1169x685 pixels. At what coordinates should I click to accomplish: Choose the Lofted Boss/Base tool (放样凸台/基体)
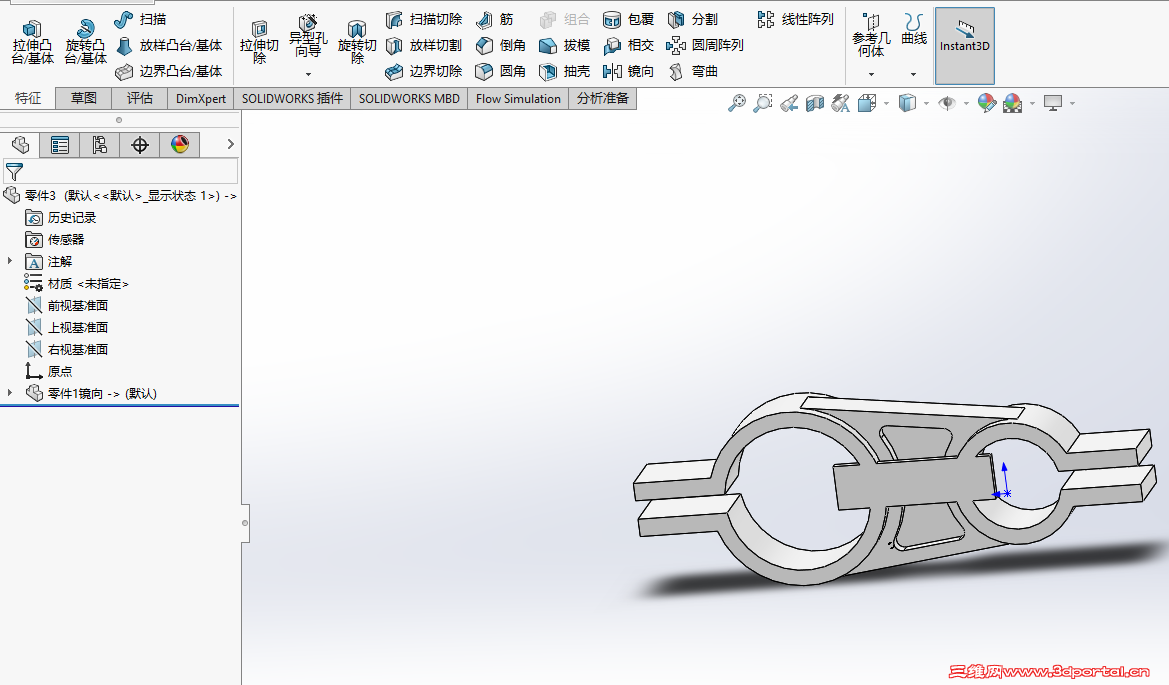[x=169, y=45]
